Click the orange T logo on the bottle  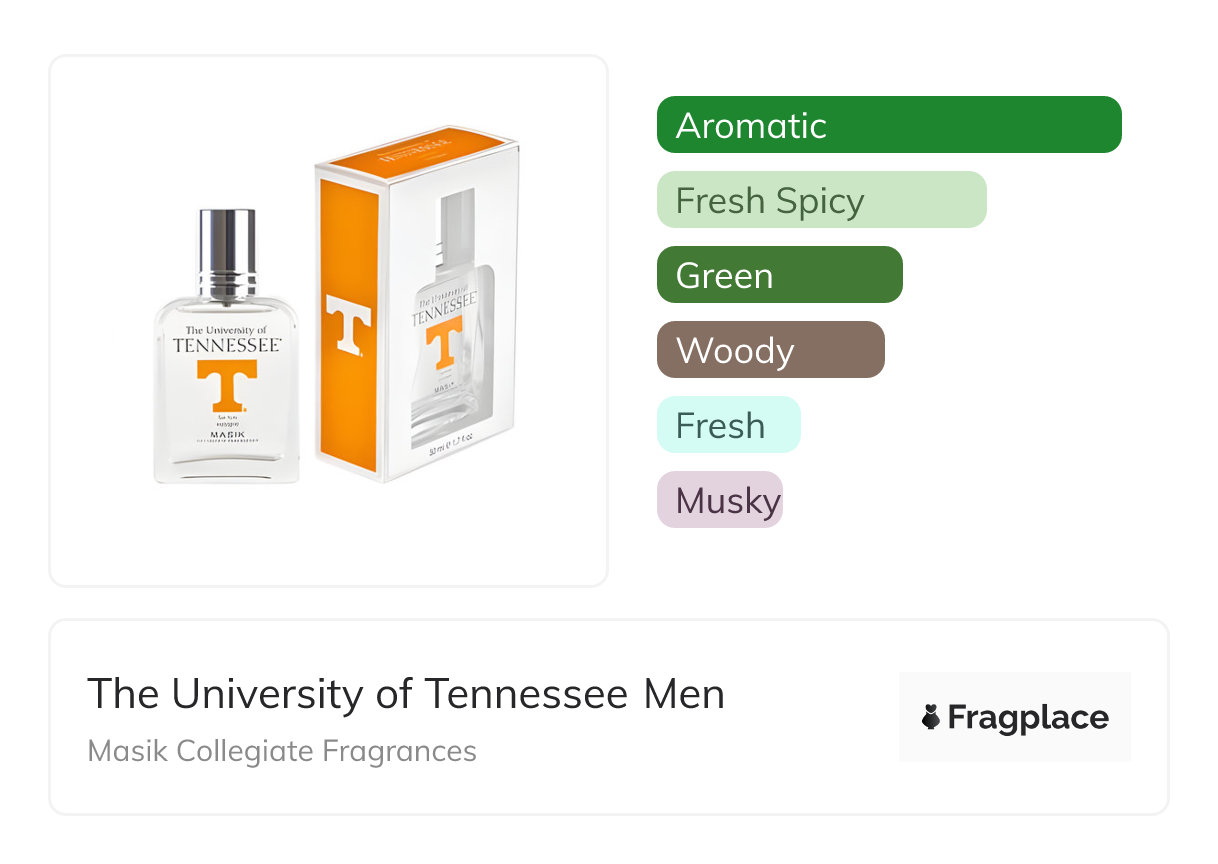[227, 385]
